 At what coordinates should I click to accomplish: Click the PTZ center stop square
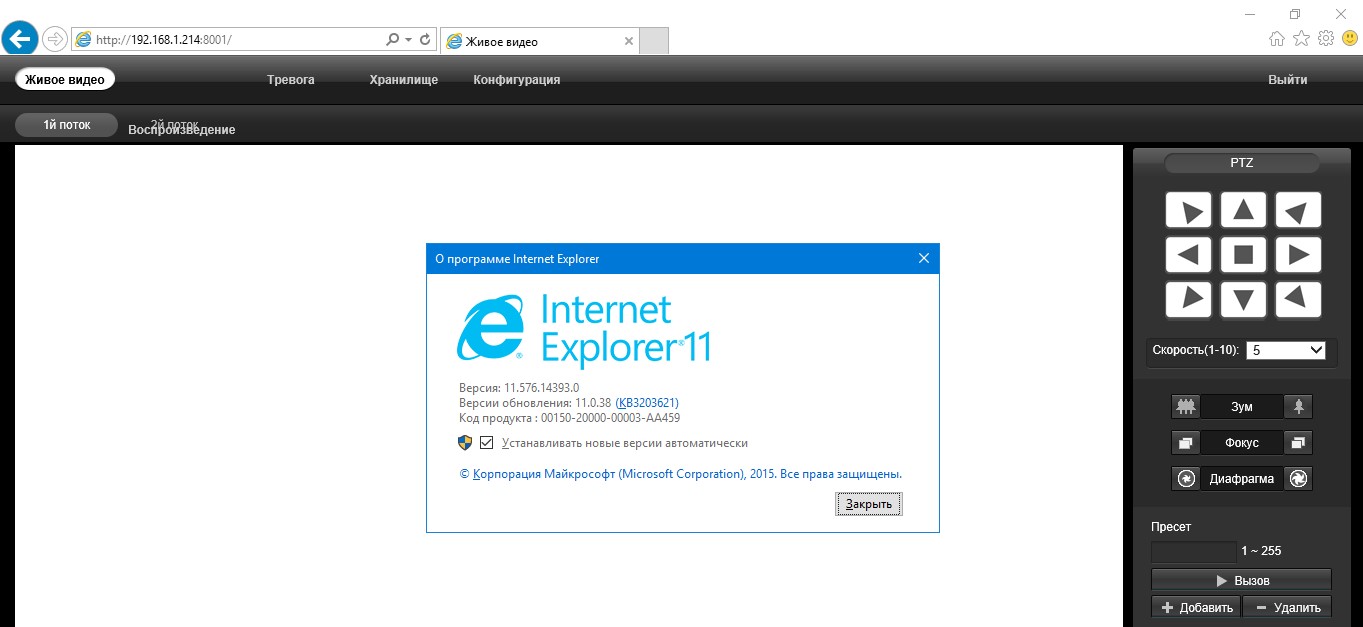pos(1243,255)
